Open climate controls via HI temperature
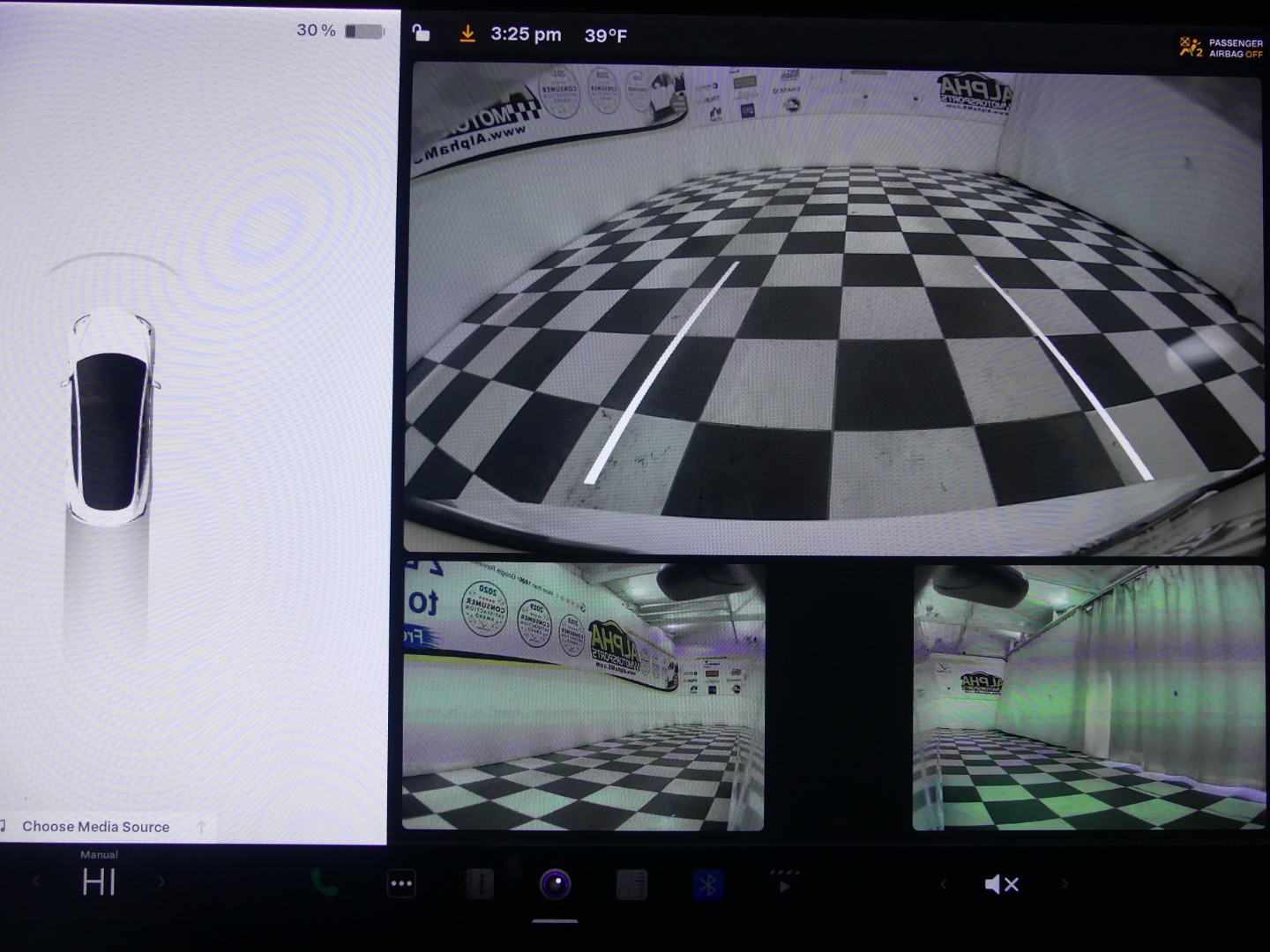 pyautogui.click(x=99, y=881)
